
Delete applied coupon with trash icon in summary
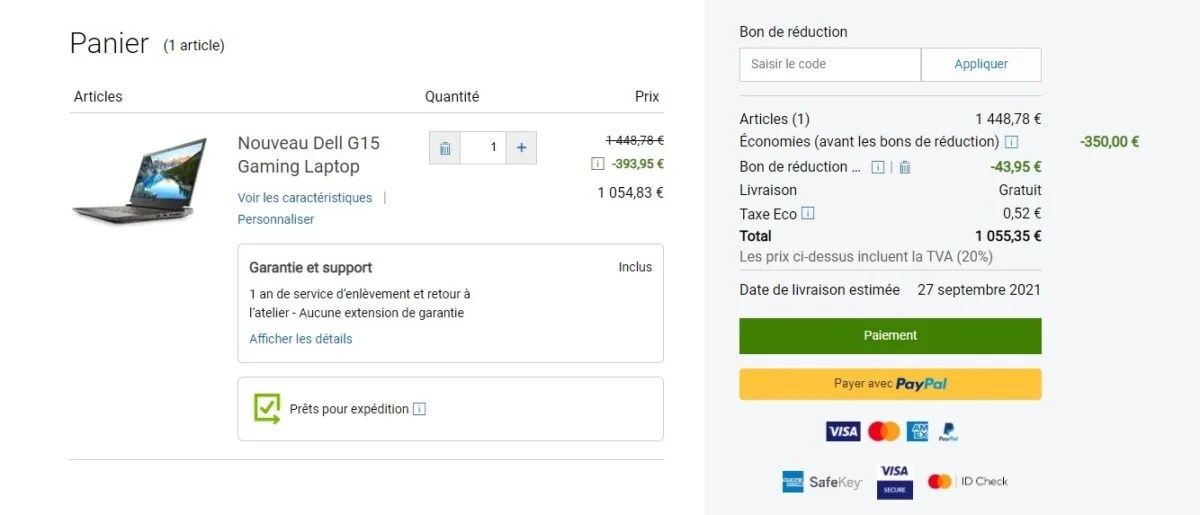coord(904,167)
